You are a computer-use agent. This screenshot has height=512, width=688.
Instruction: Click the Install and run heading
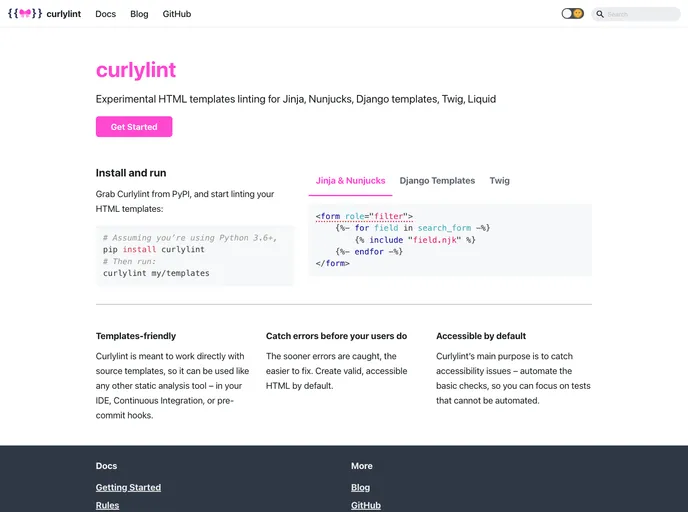(x=131, y=173)
